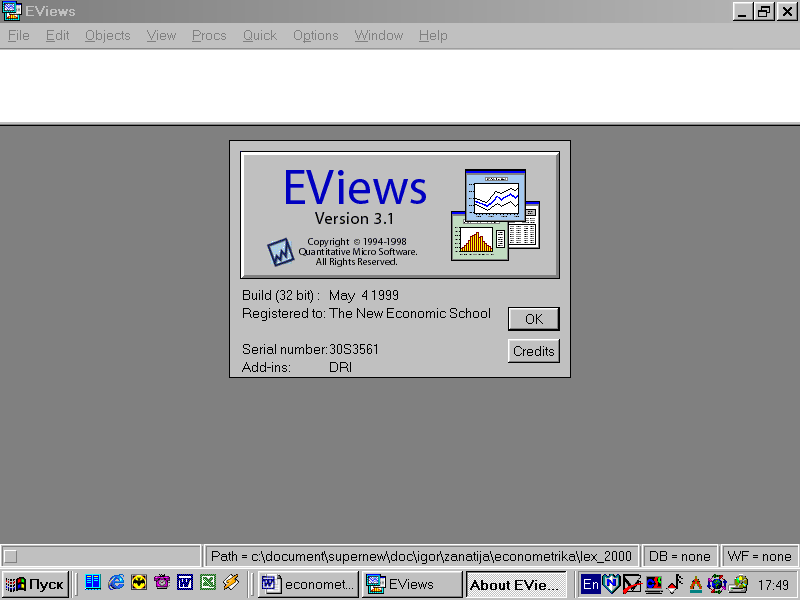This screenshot has height=600, width=800.
Task: Launch Microsoft Word from quick launch
Action: tap(185, 583)
